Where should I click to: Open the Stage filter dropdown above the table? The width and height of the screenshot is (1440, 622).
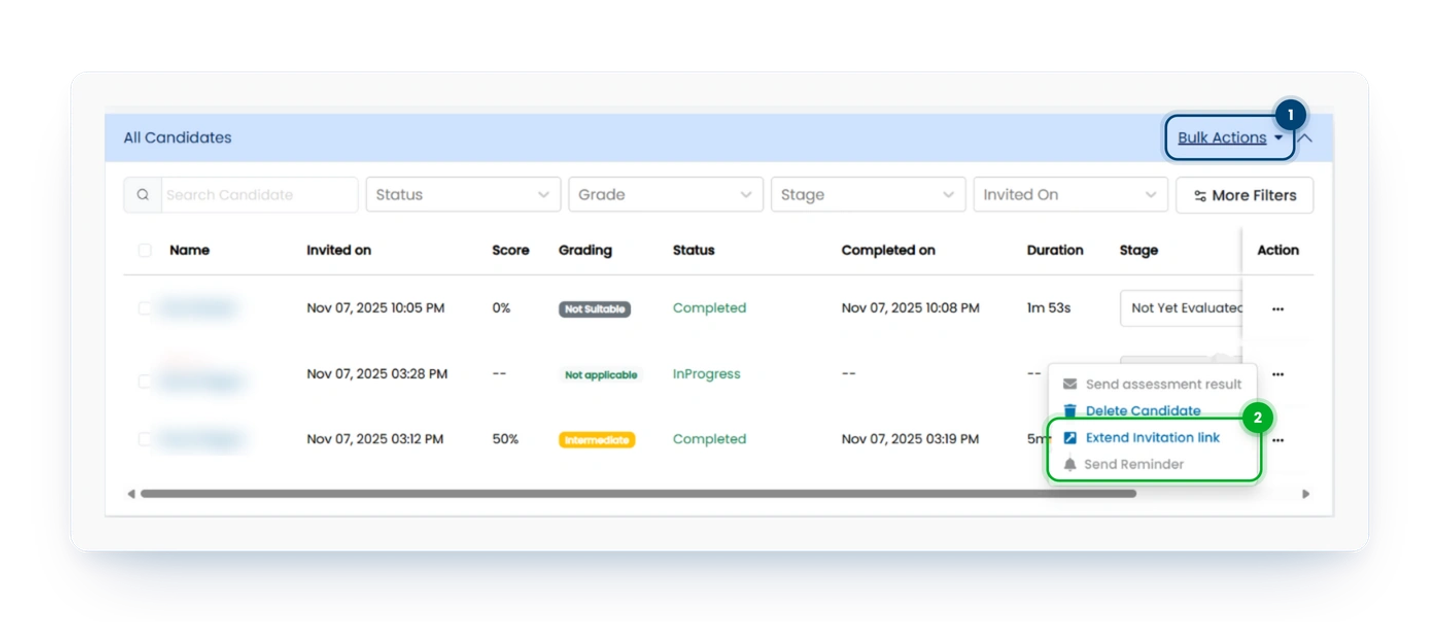pyautogui.click(x=868, y=195)
